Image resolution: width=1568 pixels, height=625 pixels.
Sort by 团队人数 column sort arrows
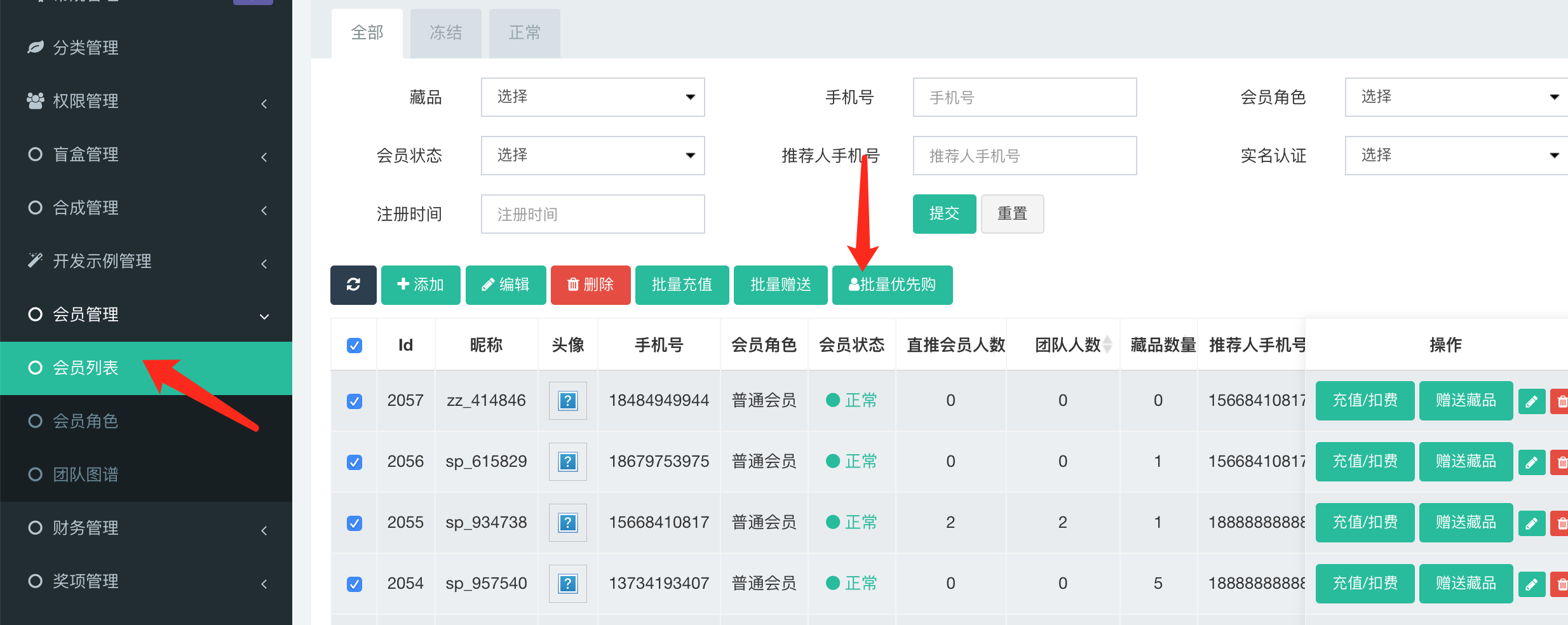[1107, 345]
